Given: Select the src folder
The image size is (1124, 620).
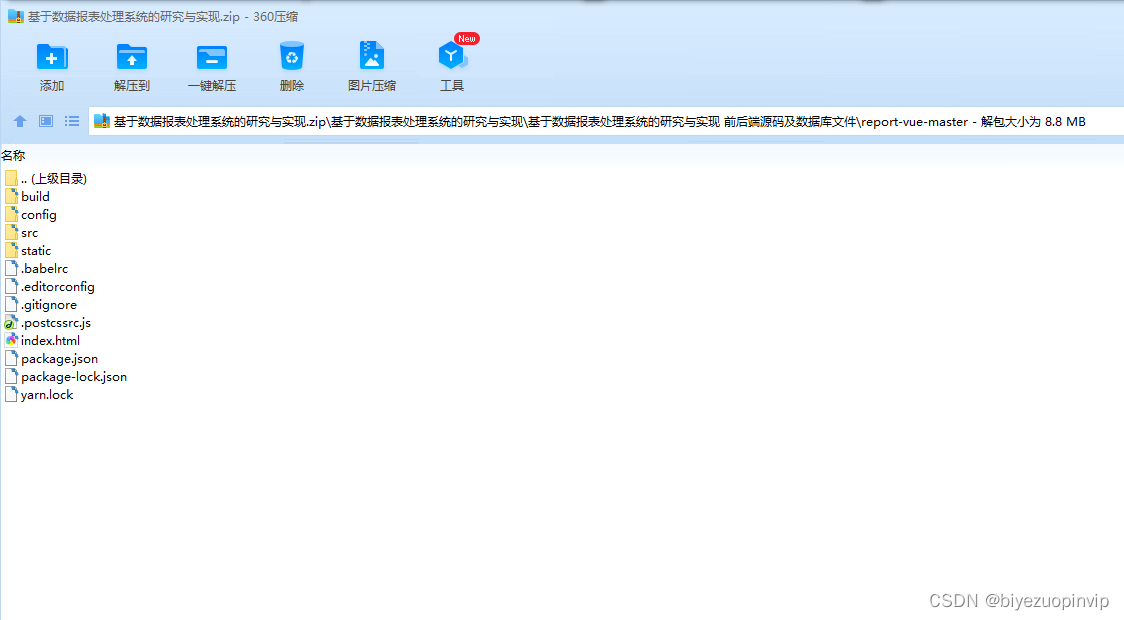Looking at the screenshot, I should 29,233.
